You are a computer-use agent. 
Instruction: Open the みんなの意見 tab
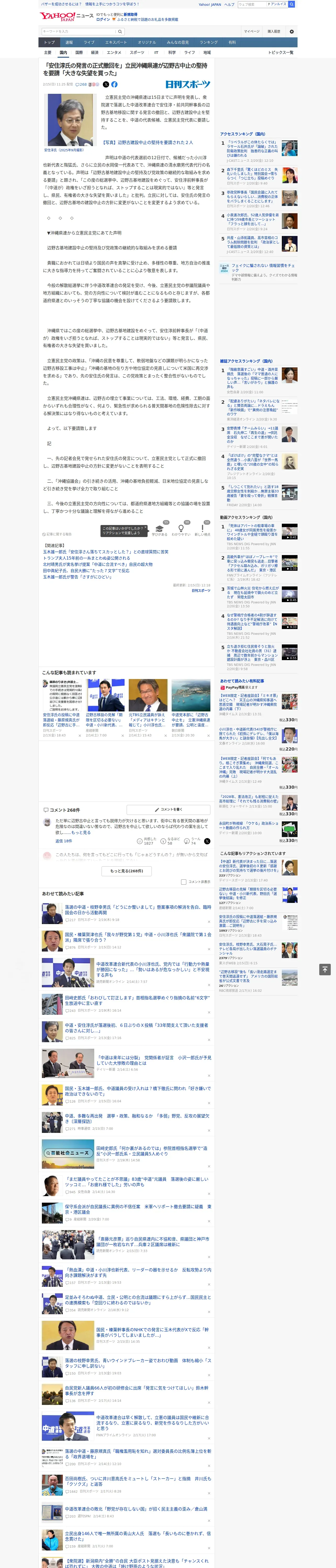pos(178,43)
